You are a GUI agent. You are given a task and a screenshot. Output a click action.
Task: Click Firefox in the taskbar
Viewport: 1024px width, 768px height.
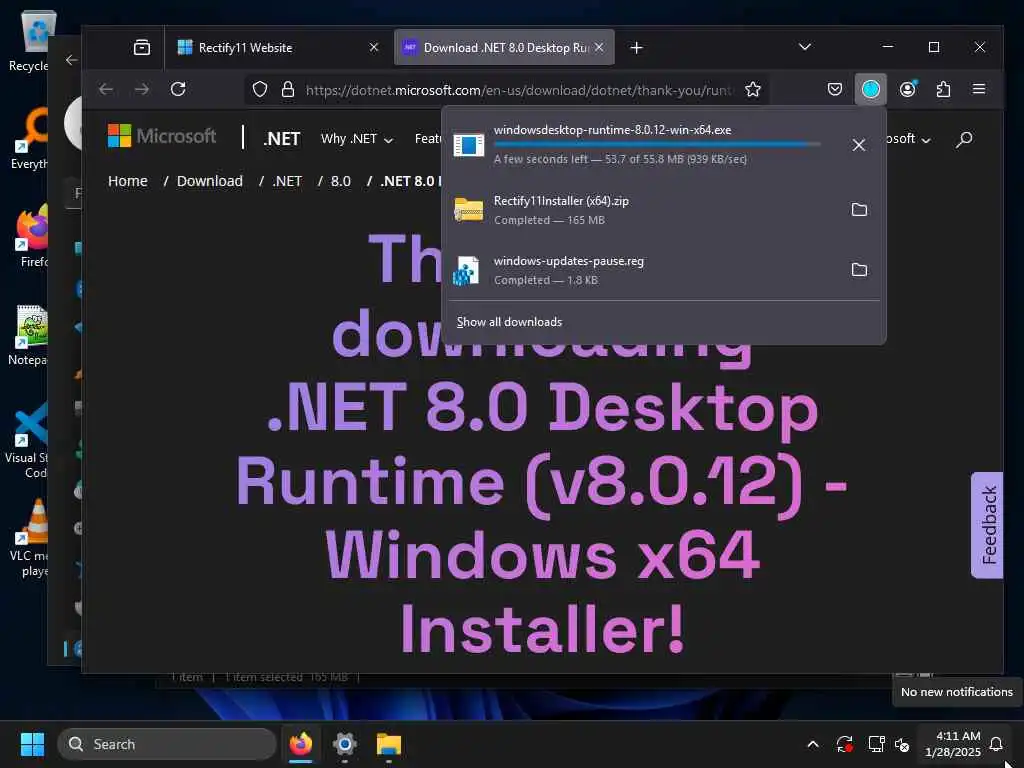click(300, 744)
